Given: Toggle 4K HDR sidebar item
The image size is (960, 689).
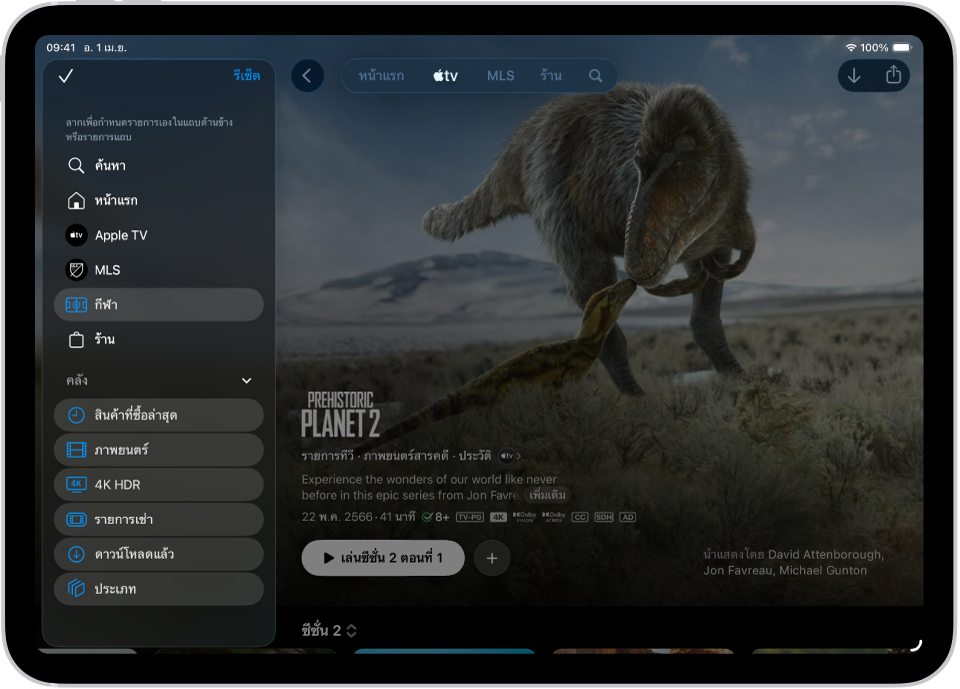Looking at the screenshot, I should [159, 484].
